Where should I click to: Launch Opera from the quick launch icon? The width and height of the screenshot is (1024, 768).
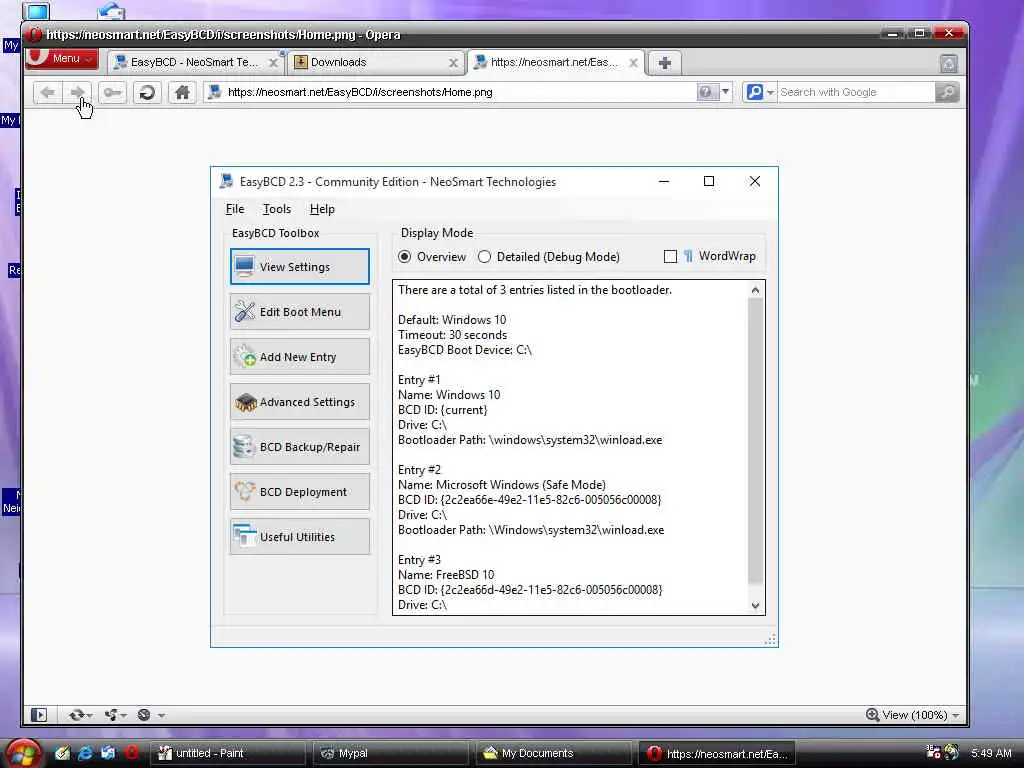point(131,753)
